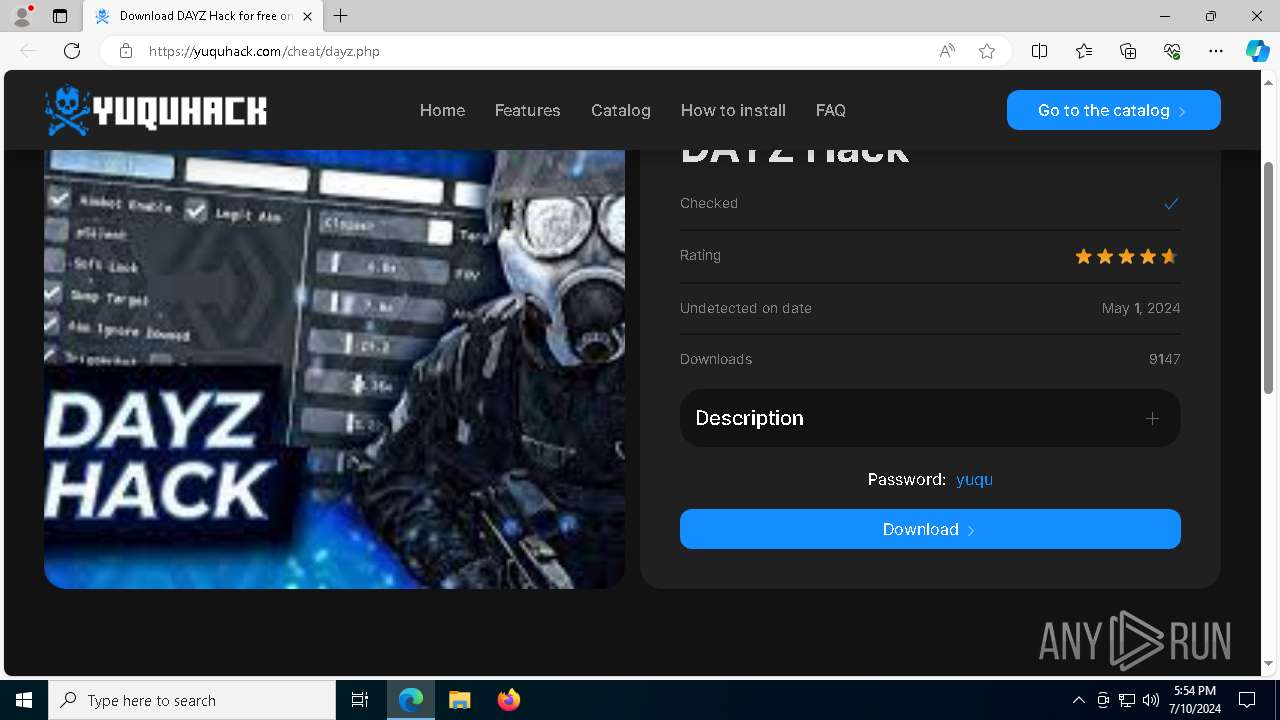Click the YUQUHACK skull logo
Image resolution: width=1280 pixels, height=720 pixels.
pyautogui.click(x=156, y=110)
